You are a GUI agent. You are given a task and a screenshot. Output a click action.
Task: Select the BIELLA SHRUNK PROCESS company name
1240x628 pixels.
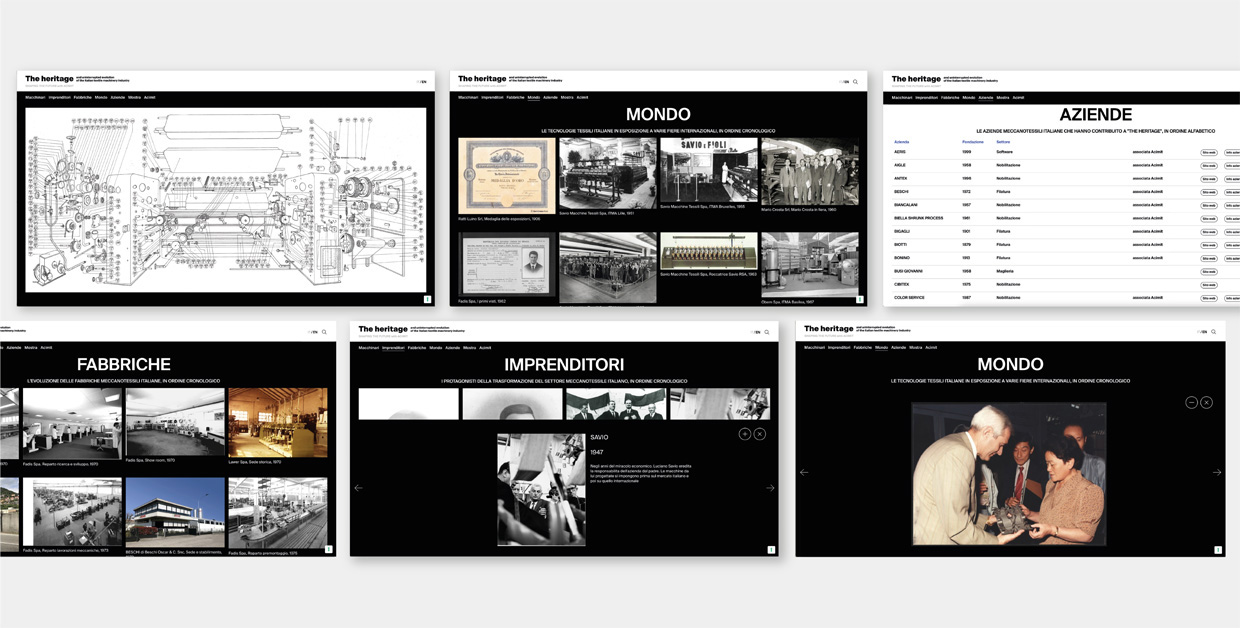coord(919,218)
